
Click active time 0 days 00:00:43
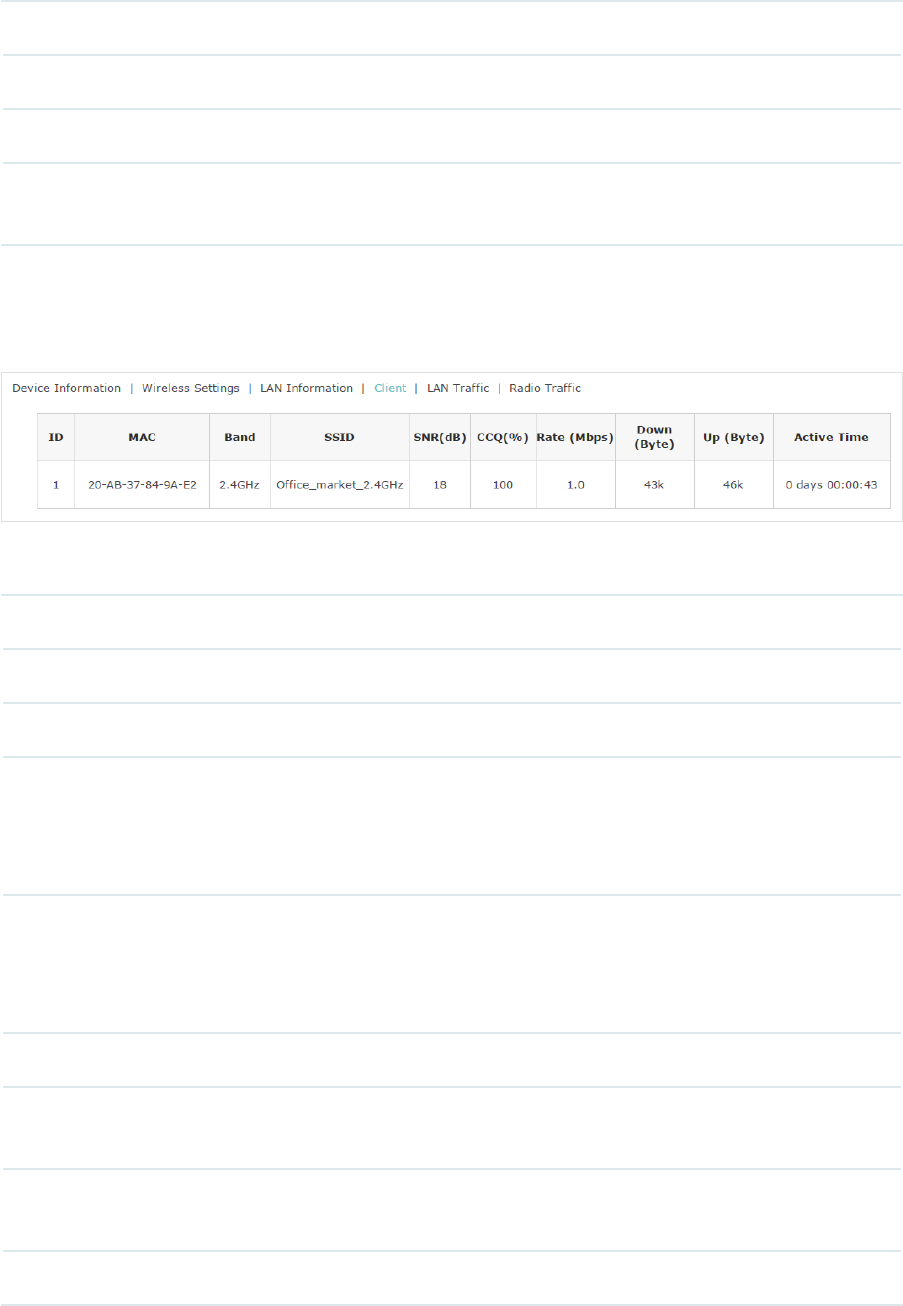click(x=831, y=485)
